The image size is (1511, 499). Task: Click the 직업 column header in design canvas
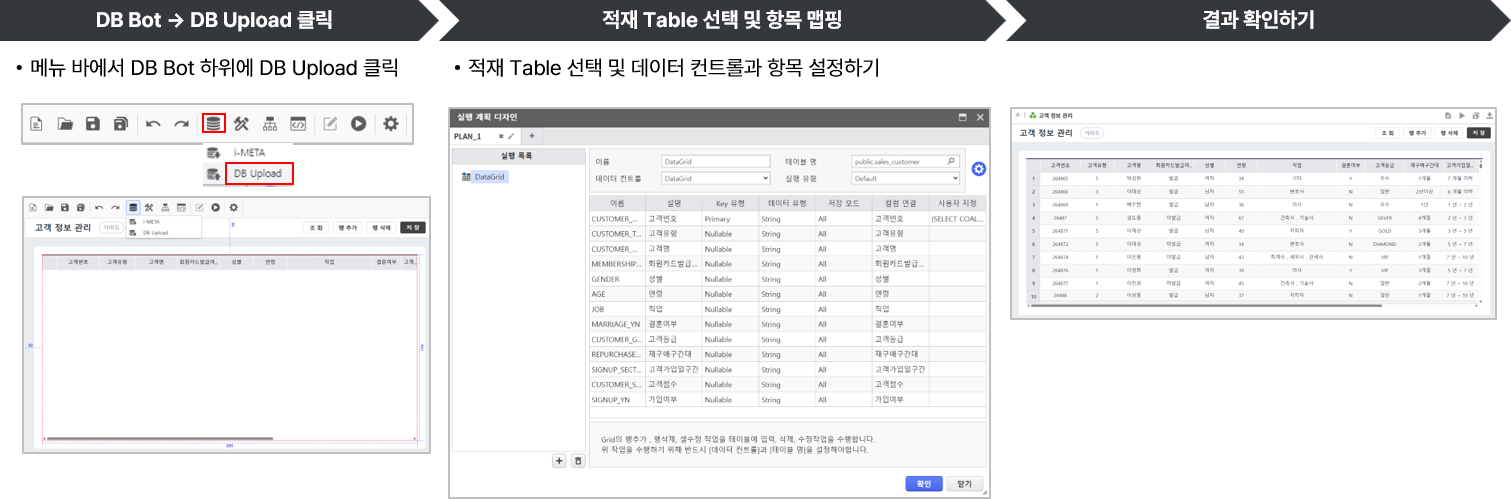click(329, 263)
